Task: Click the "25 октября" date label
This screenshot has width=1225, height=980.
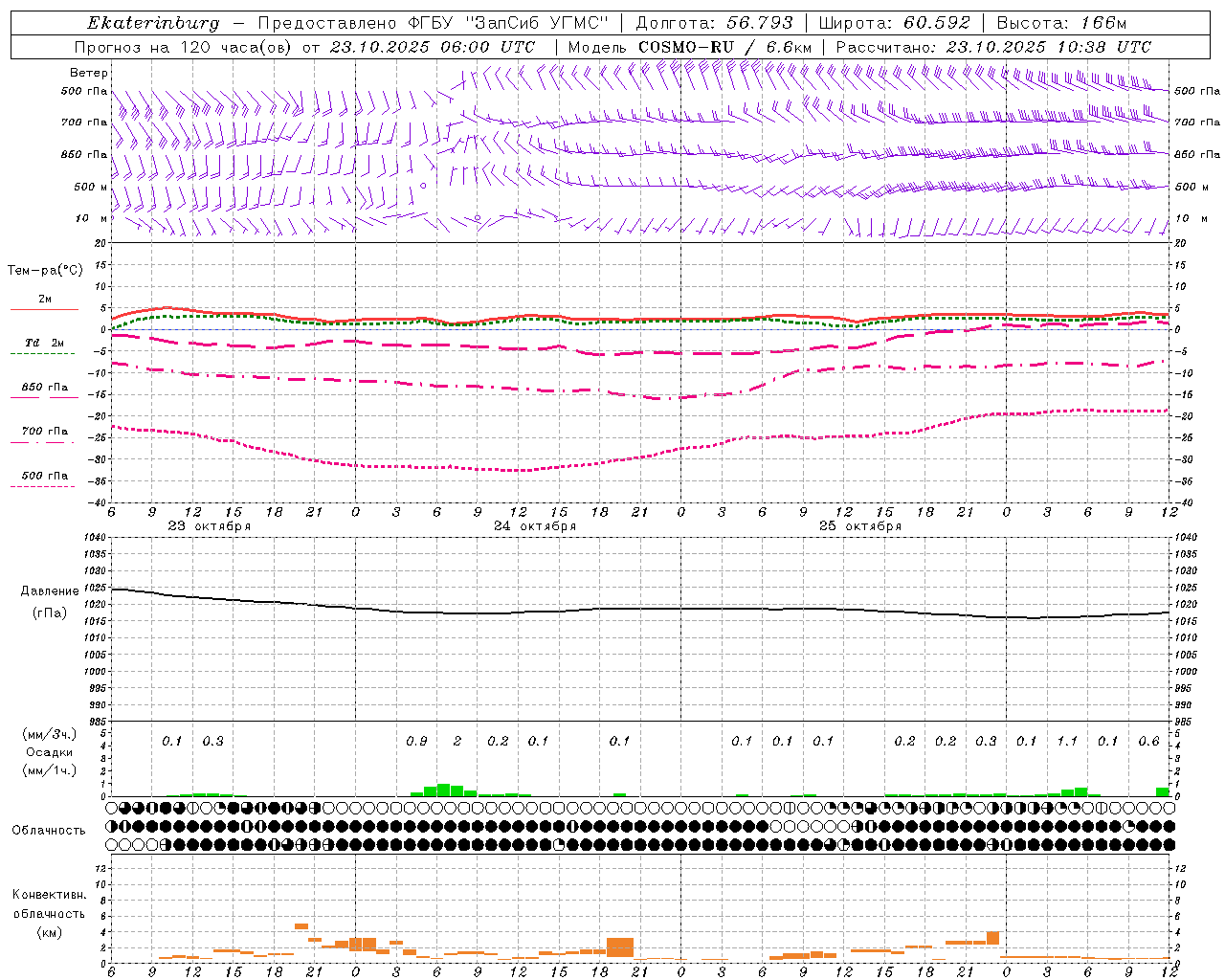Action: (x=860, y=526)
